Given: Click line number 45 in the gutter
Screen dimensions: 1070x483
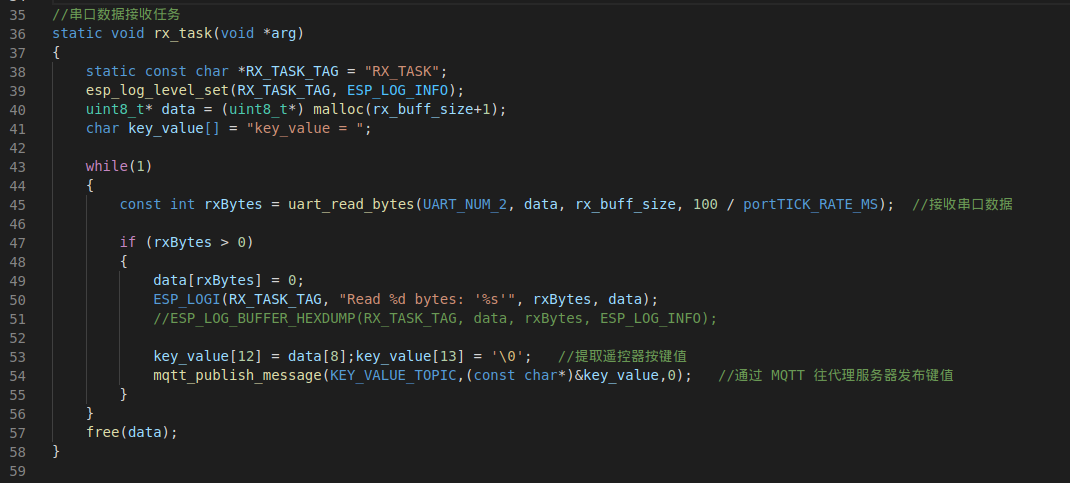Looking at the screenshot, I should [x=16, y=204].
